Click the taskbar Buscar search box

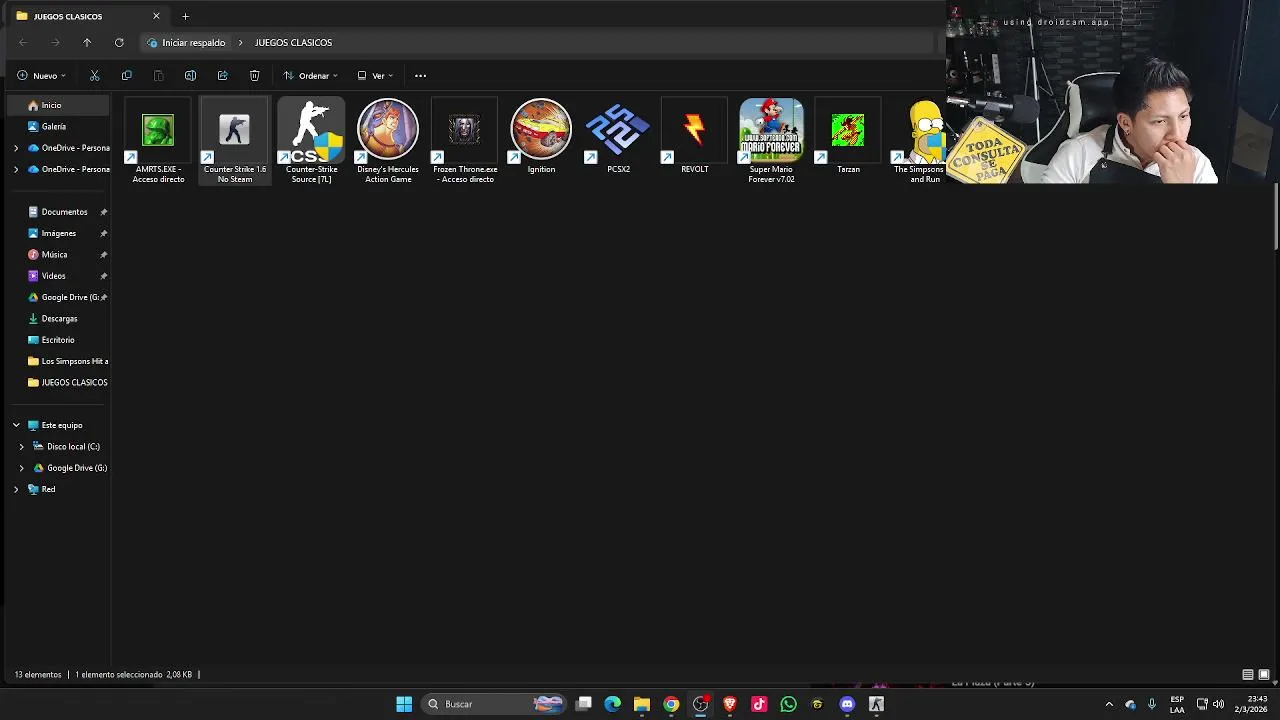(x=494, y=704)
